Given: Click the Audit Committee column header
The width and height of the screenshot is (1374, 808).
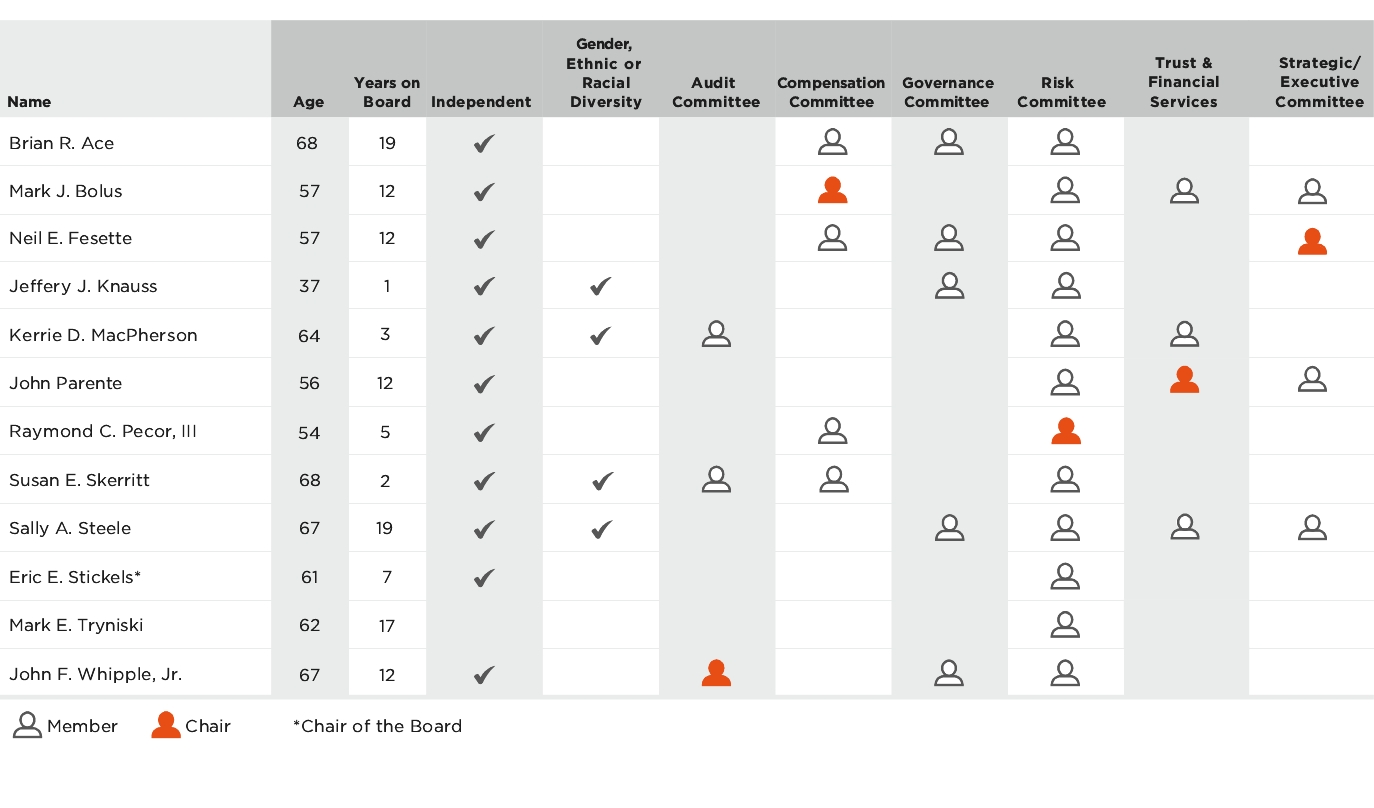Looking at the screenshot, I should click(x=716, y=92).
